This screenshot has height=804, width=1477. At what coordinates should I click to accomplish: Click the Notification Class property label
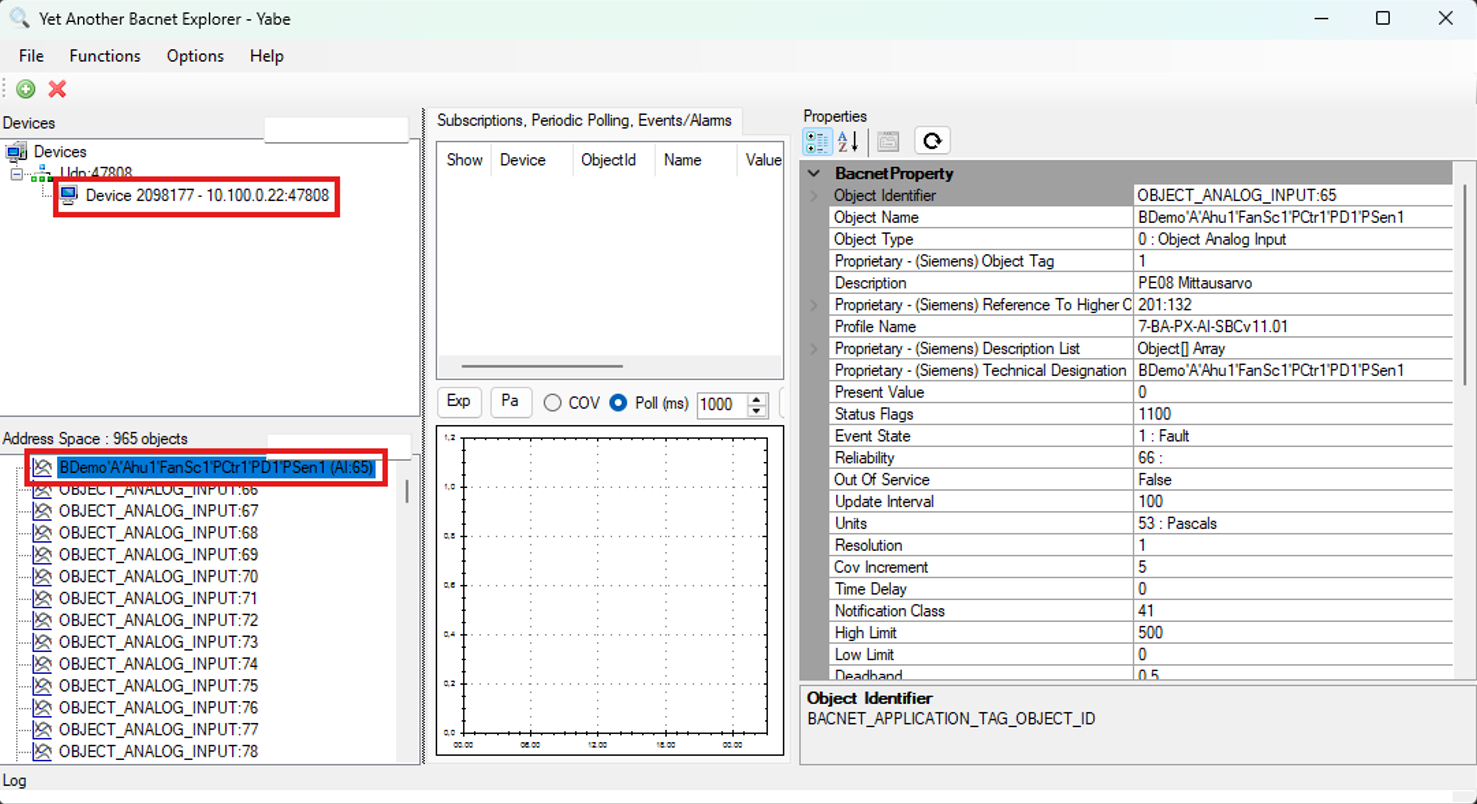pos(889,611)
